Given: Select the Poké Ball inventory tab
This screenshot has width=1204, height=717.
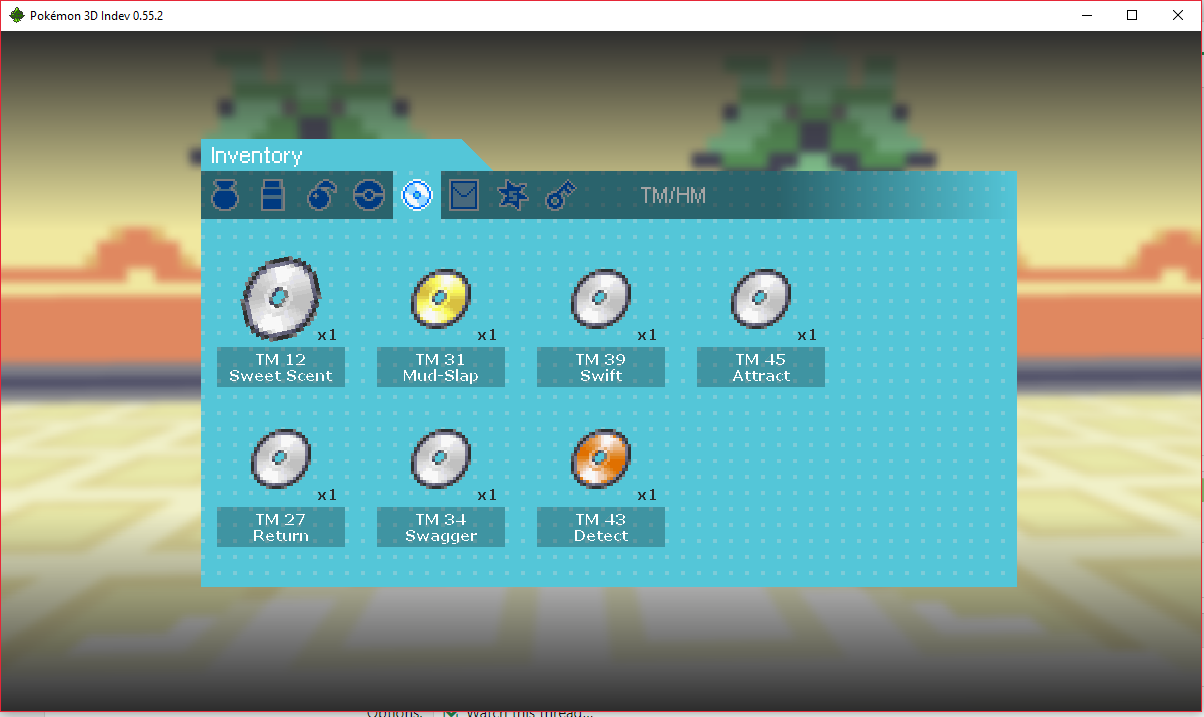Looking at the screenshot, I should coord(369,195).
